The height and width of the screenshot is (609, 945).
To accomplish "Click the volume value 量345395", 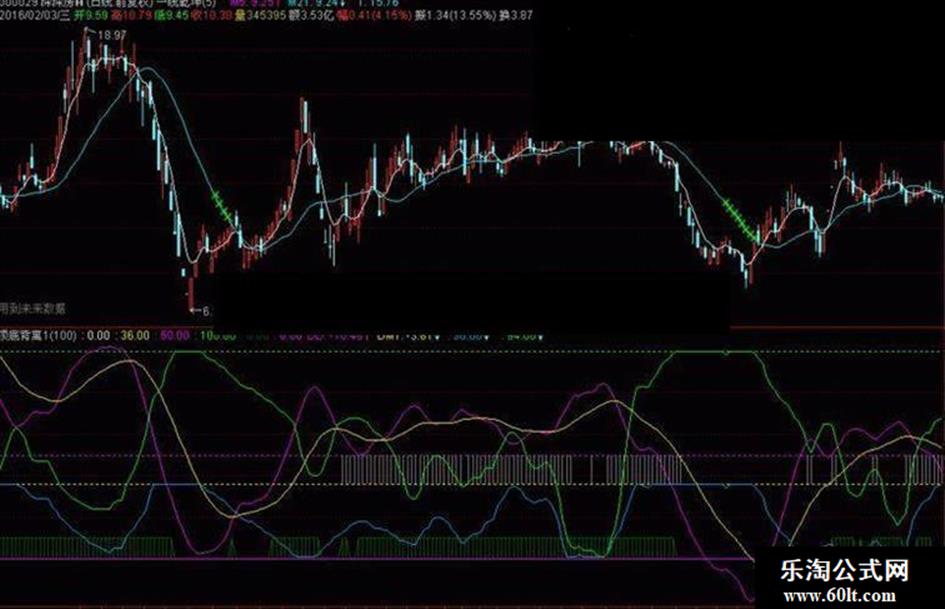I will coord(260,15).
